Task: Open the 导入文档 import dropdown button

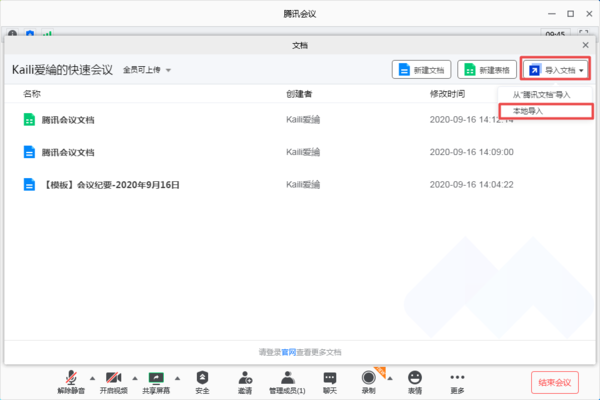Action: click(x=555, y=70)
